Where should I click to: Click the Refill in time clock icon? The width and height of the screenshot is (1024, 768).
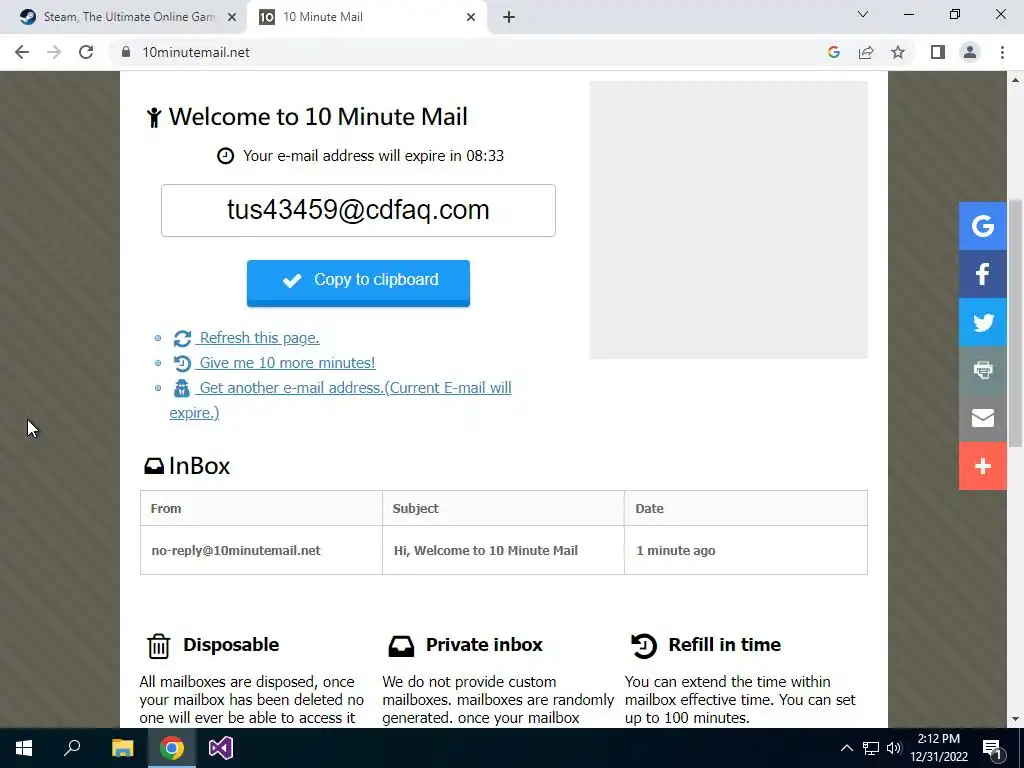click(x=644, y=645)
